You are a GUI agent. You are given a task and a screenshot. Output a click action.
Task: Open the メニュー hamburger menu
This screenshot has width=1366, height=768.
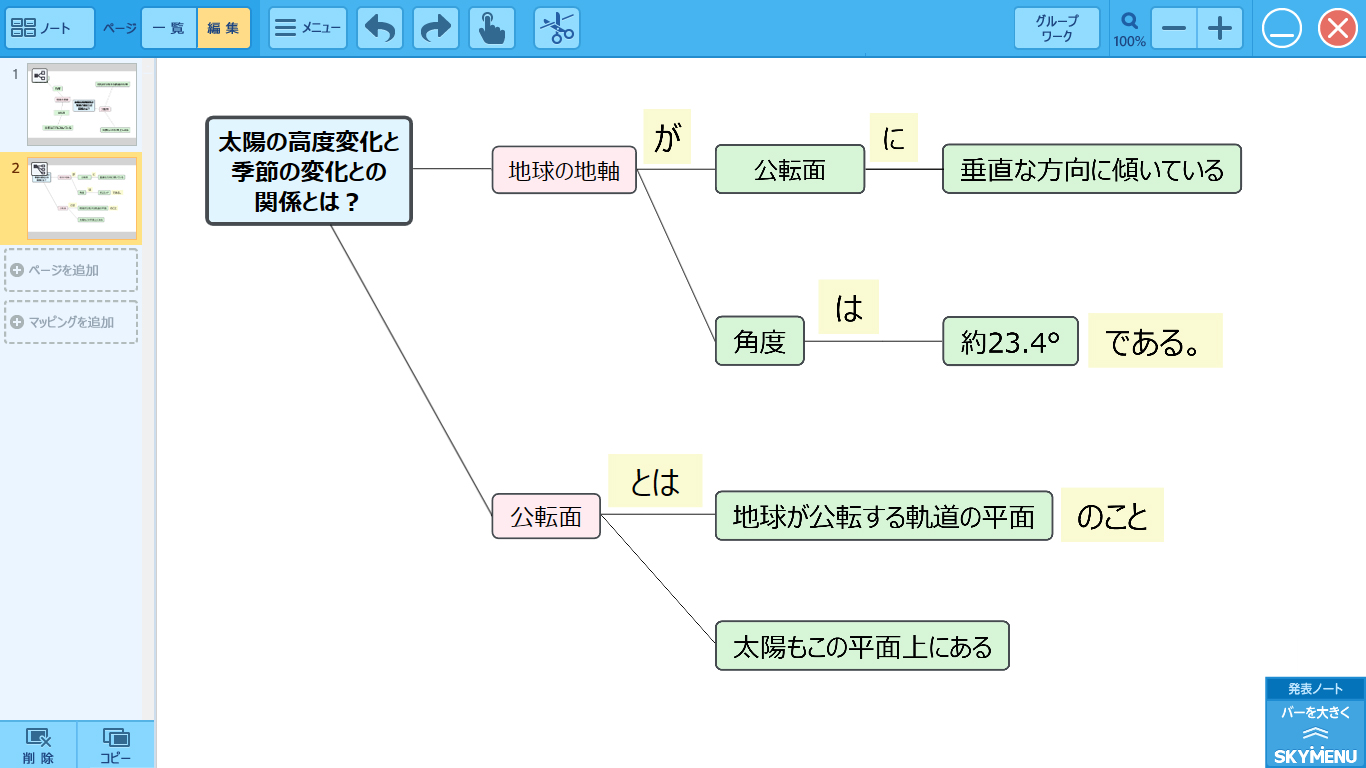(x=308, y=28)
